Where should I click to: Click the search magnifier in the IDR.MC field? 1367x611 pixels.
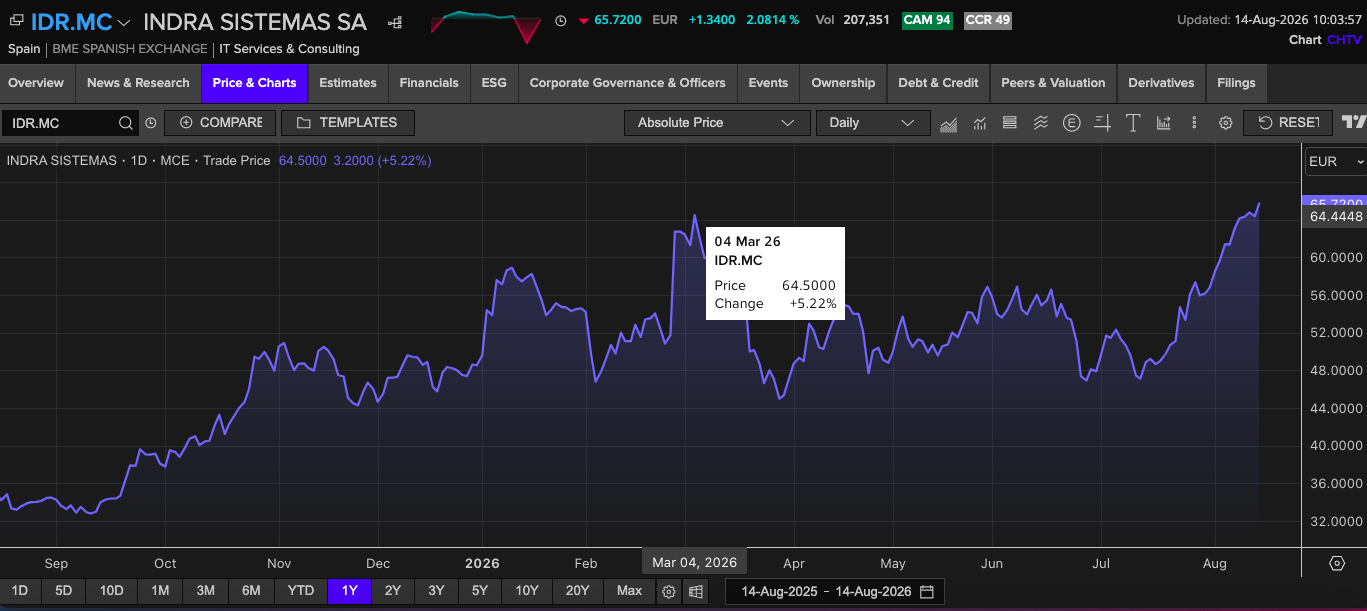pyautogui.click(x=126, y=123)
